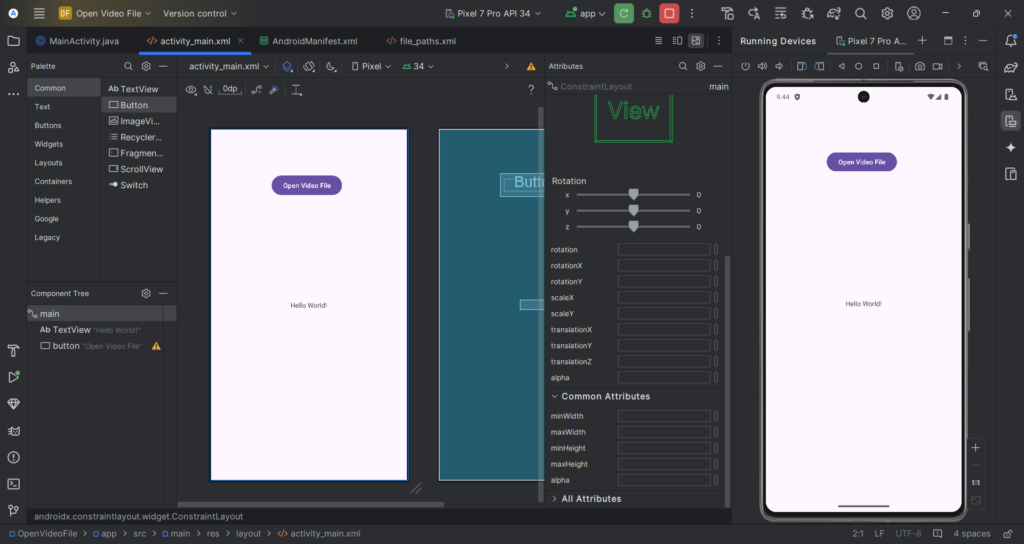Switch to AndroidManifest.xml tab
The width and height of the screenshot is (1024, 544).
[x=308, y=40]
